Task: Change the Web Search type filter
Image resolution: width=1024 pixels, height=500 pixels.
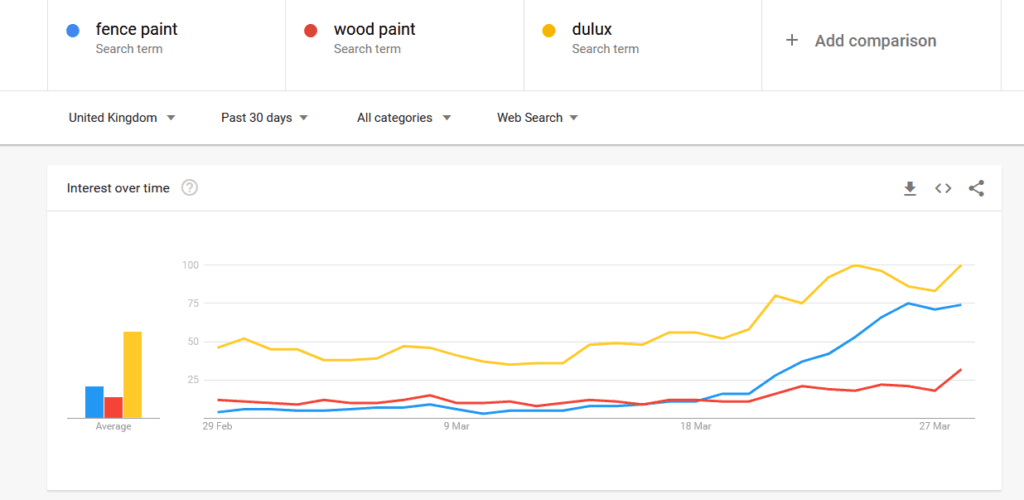Action: (538, 118)
